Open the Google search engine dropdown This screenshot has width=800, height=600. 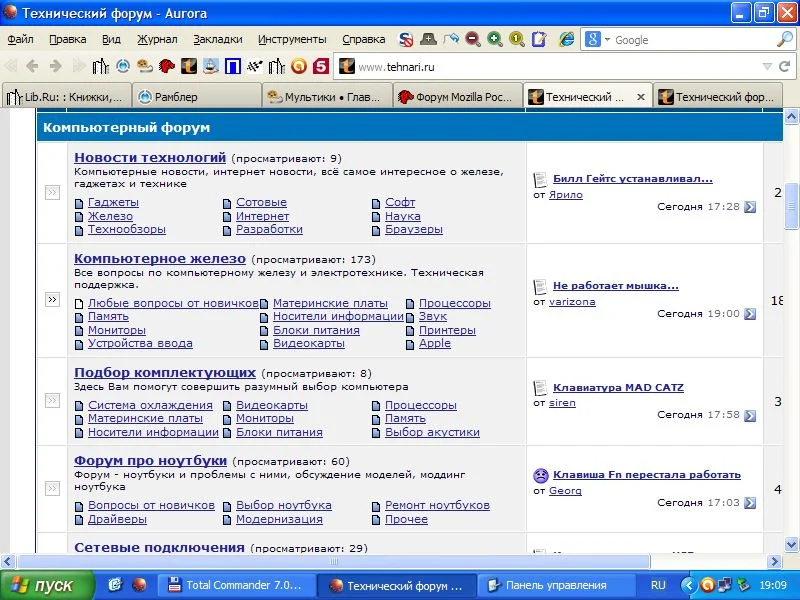[x=607, y=39]
